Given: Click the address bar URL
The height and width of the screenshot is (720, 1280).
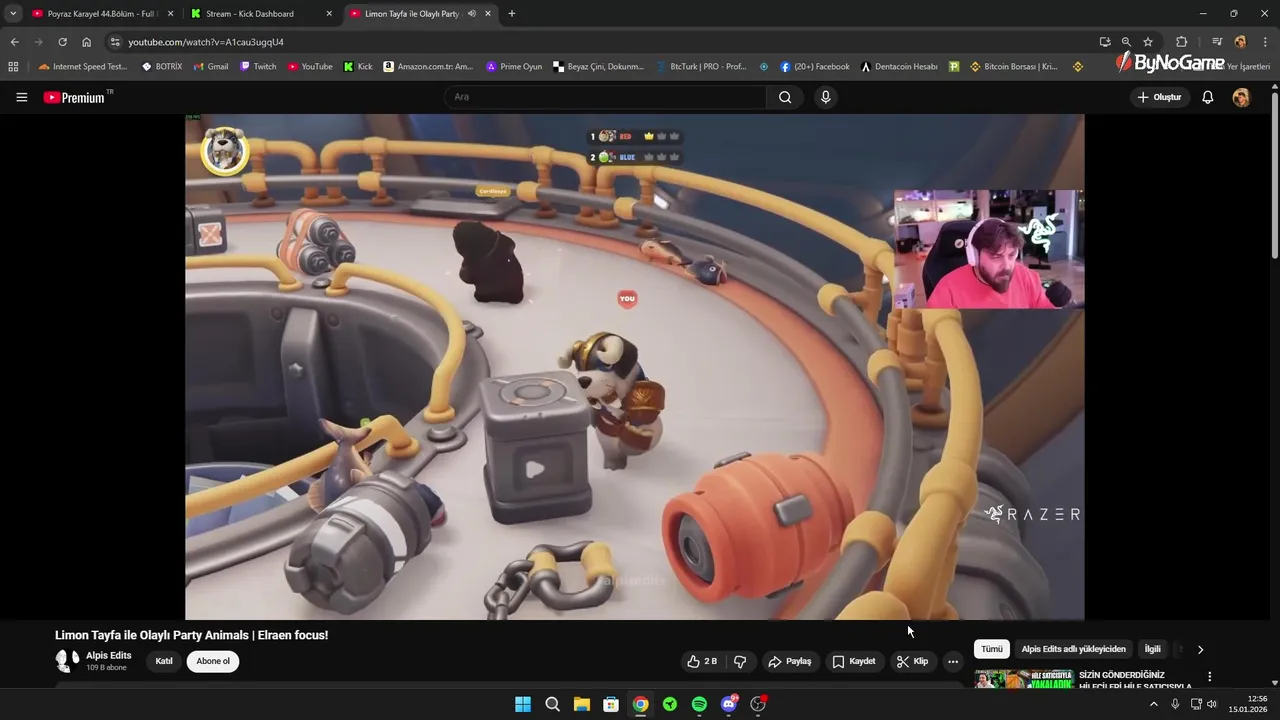Looking at the screenshot, I should tap(206, 42).
